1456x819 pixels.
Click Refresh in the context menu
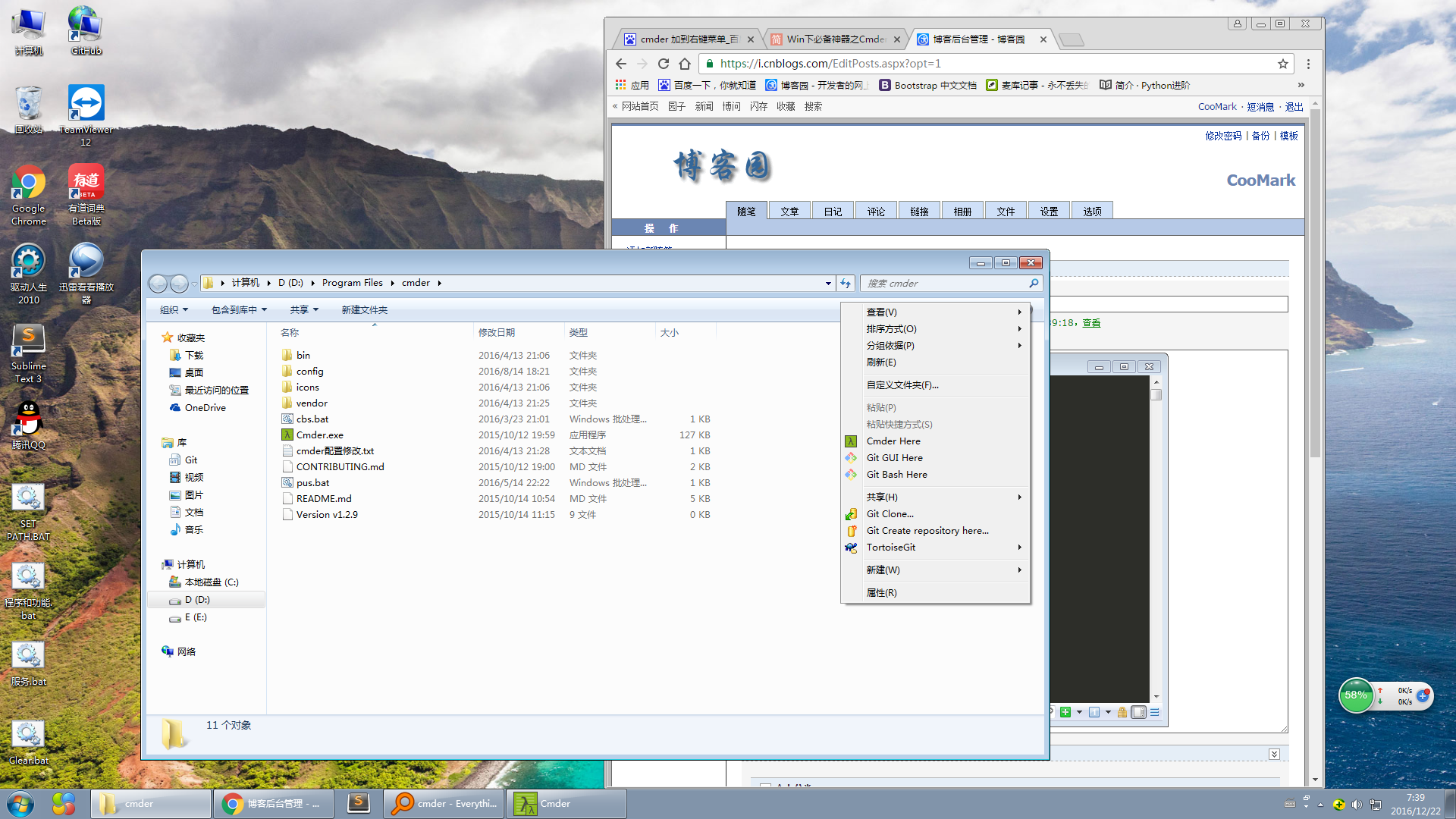click(x=935, y=362)
